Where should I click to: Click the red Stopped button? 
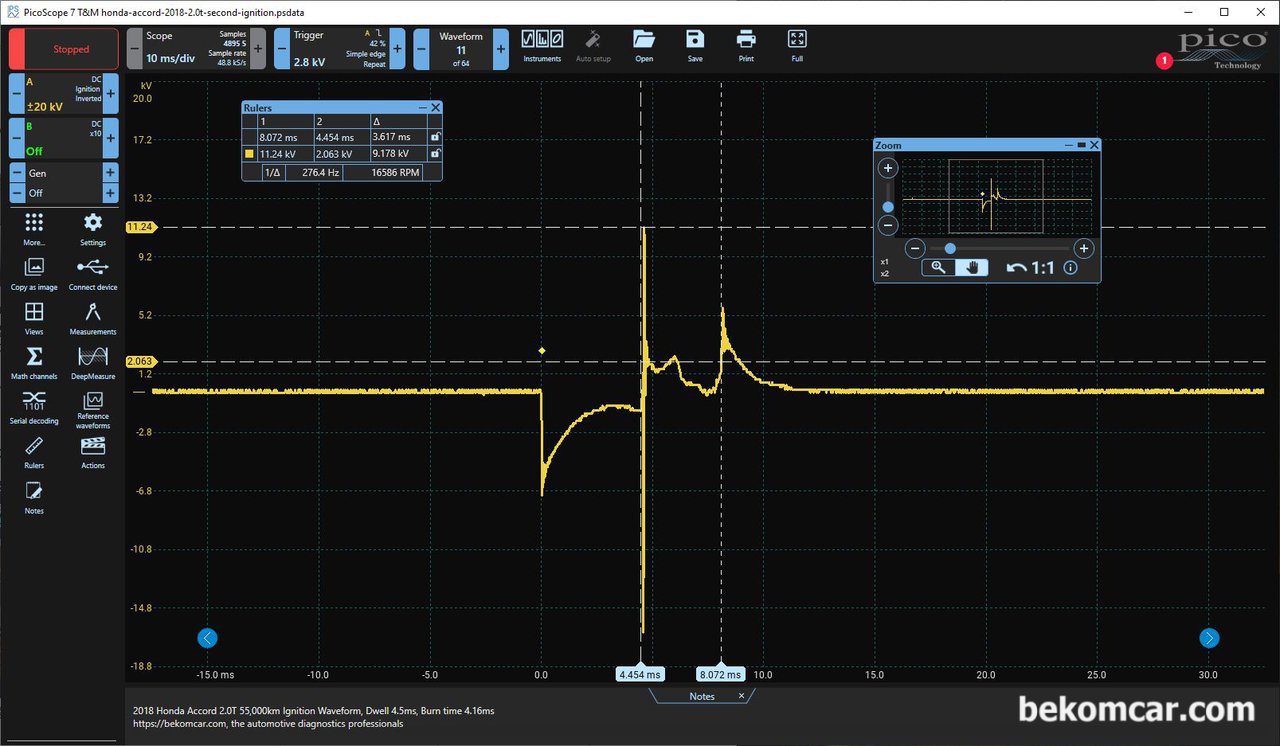(x=64, y=49)
